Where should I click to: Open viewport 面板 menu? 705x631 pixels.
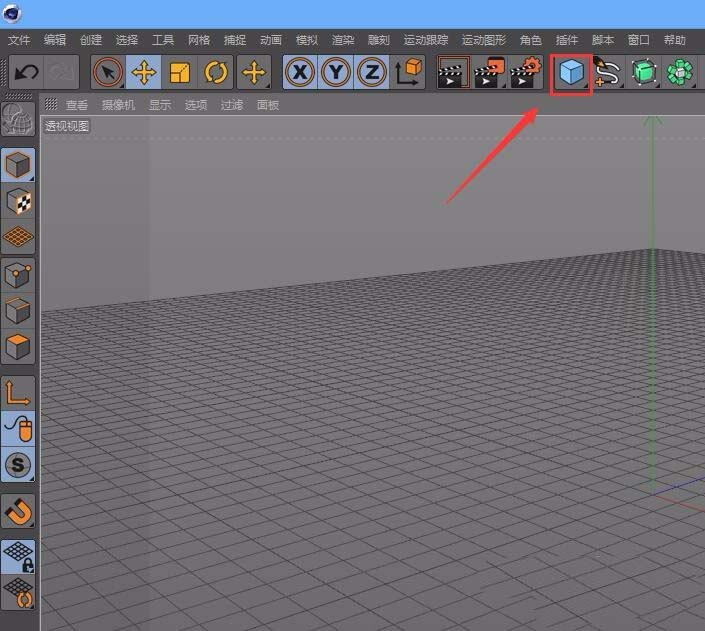click(x=268, y=105)
